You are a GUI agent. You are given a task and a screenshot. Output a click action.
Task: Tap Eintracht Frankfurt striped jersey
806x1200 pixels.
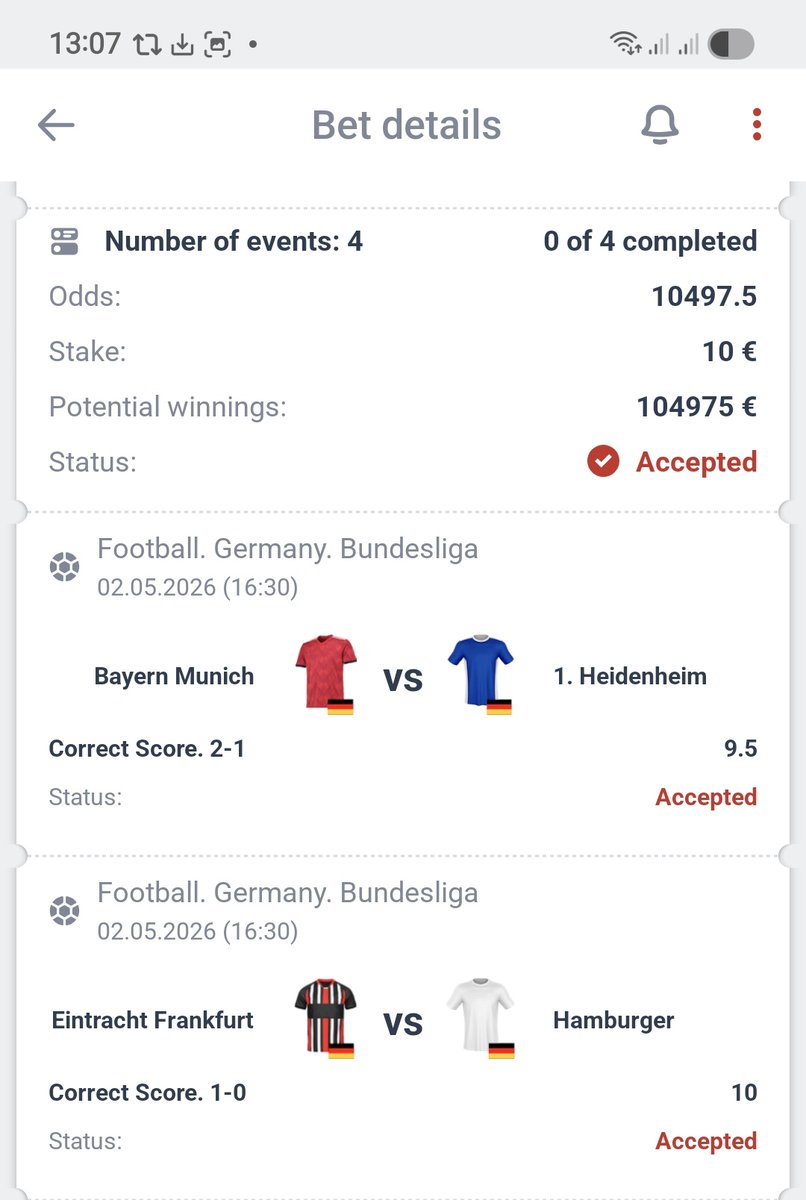(326, 1018)
